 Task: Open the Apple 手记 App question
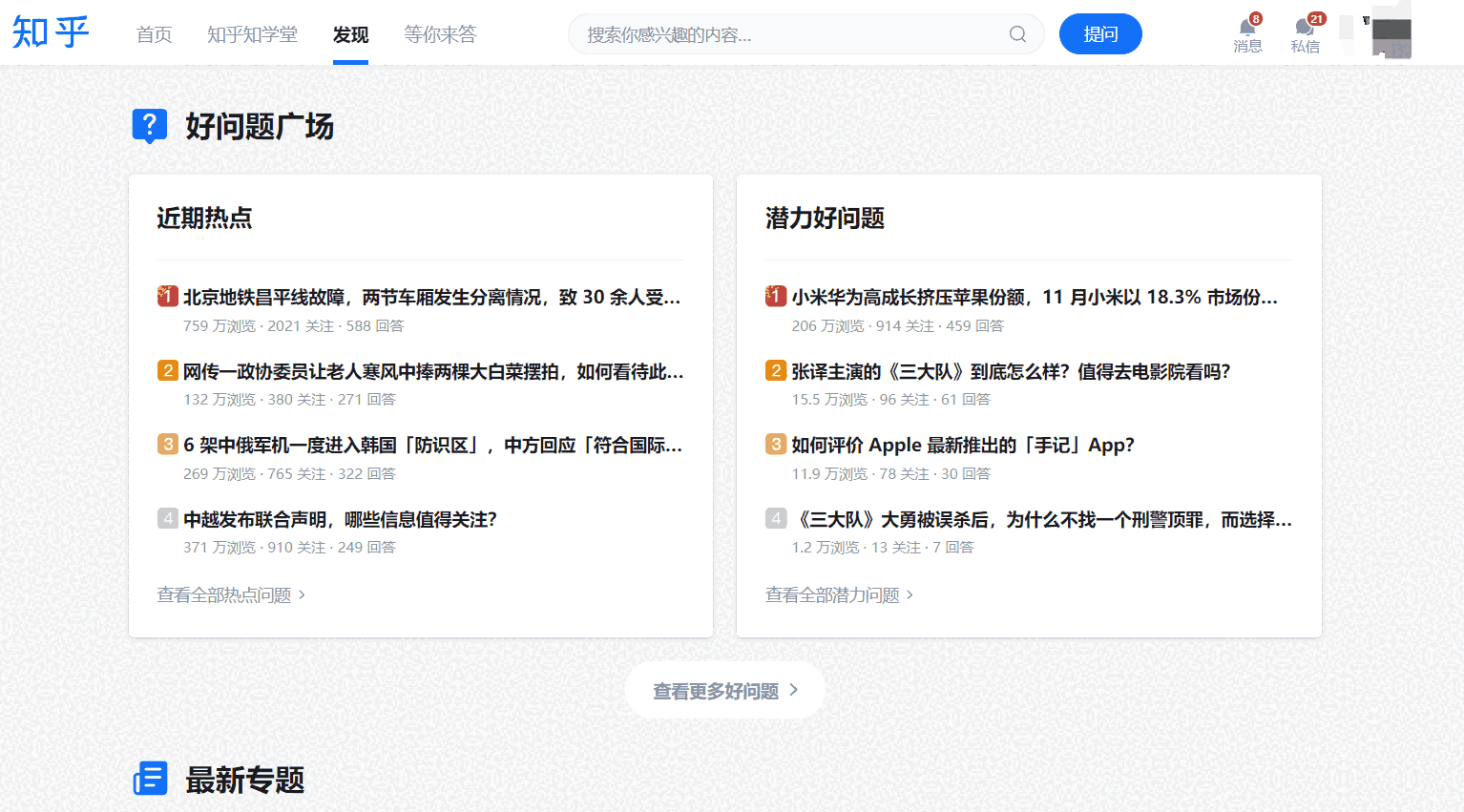(x=962, y=445)
